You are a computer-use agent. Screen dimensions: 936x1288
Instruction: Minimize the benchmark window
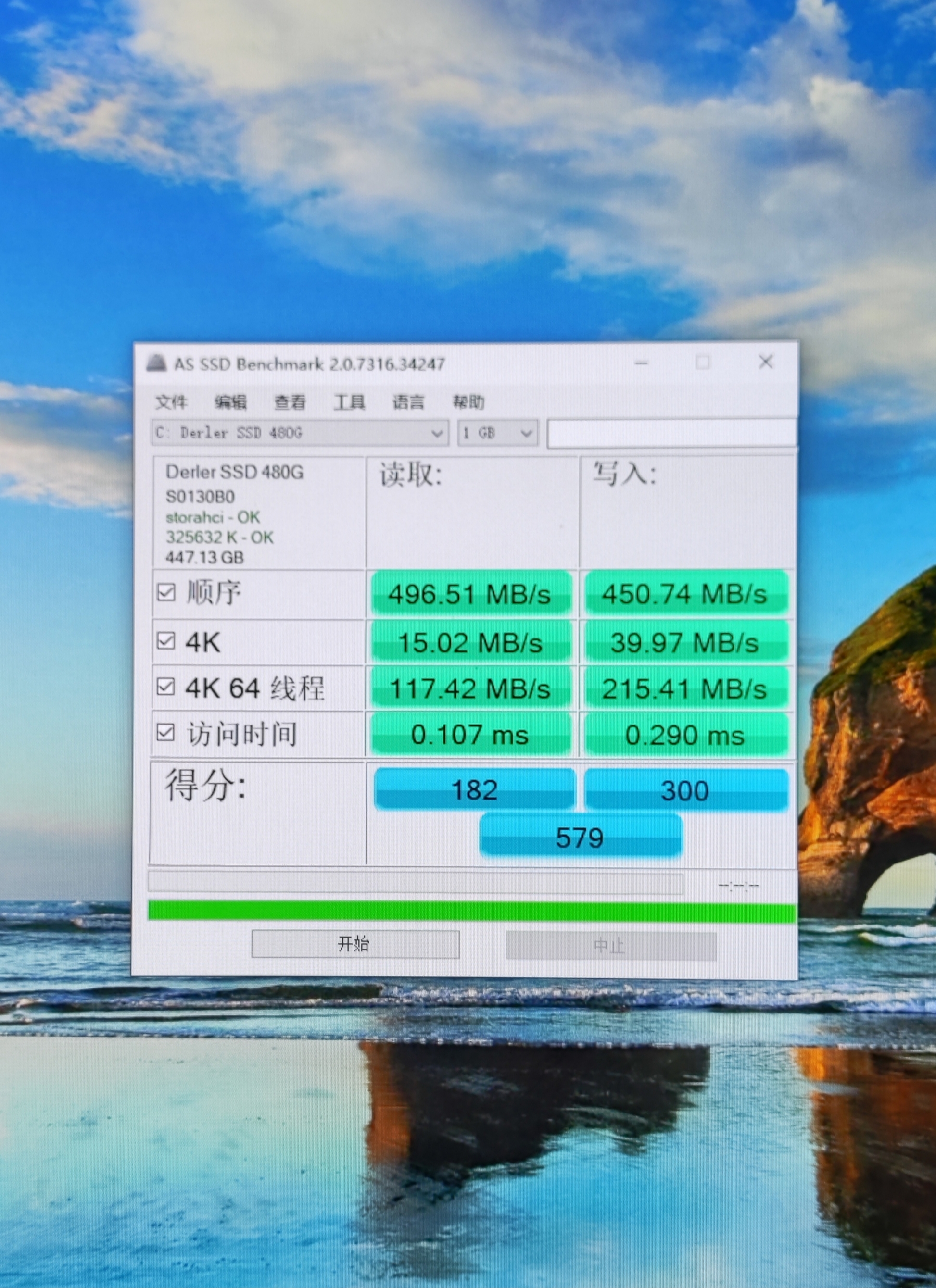[642, 363]
